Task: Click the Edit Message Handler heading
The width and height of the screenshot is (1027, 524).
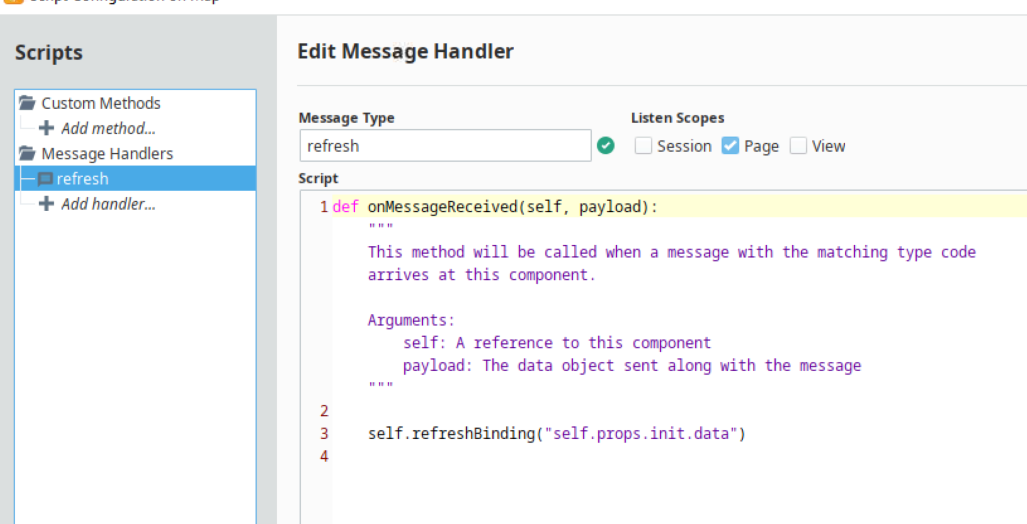Action: tap(405, 51)
